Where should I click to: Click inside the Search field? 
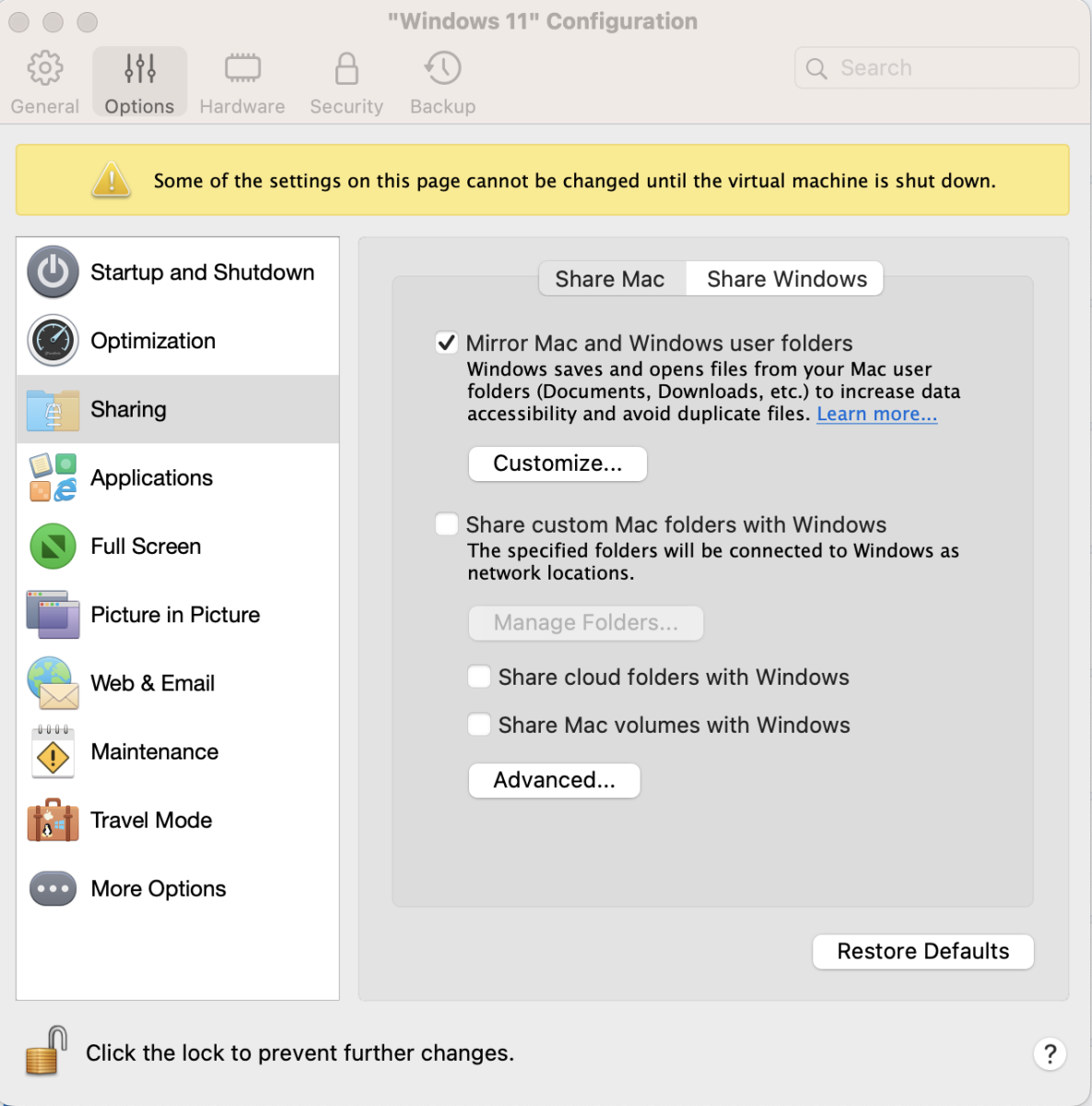(936, 68)
